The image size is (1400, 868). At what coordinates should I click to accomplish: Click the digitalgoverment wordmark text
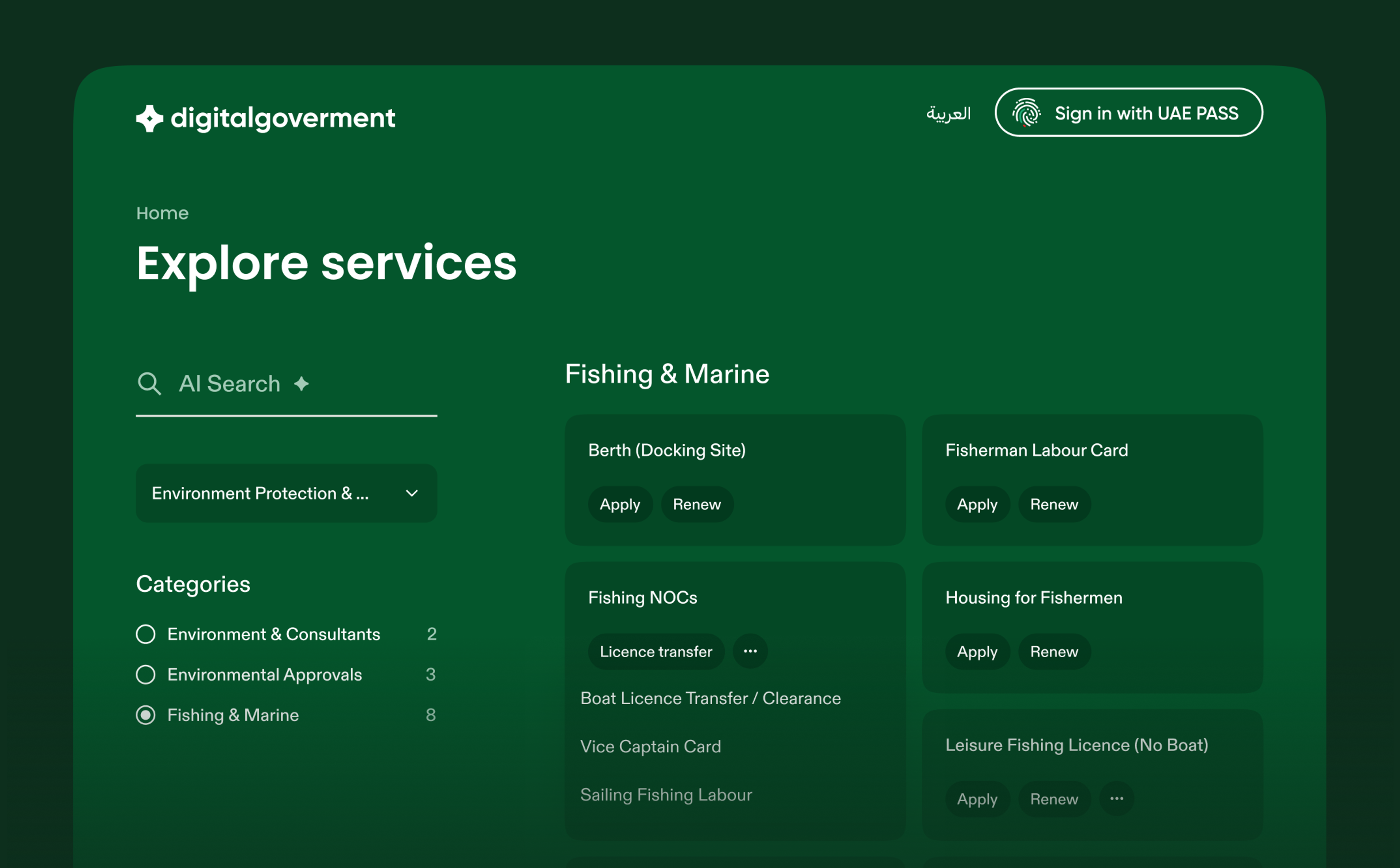(x=283, y=119)
